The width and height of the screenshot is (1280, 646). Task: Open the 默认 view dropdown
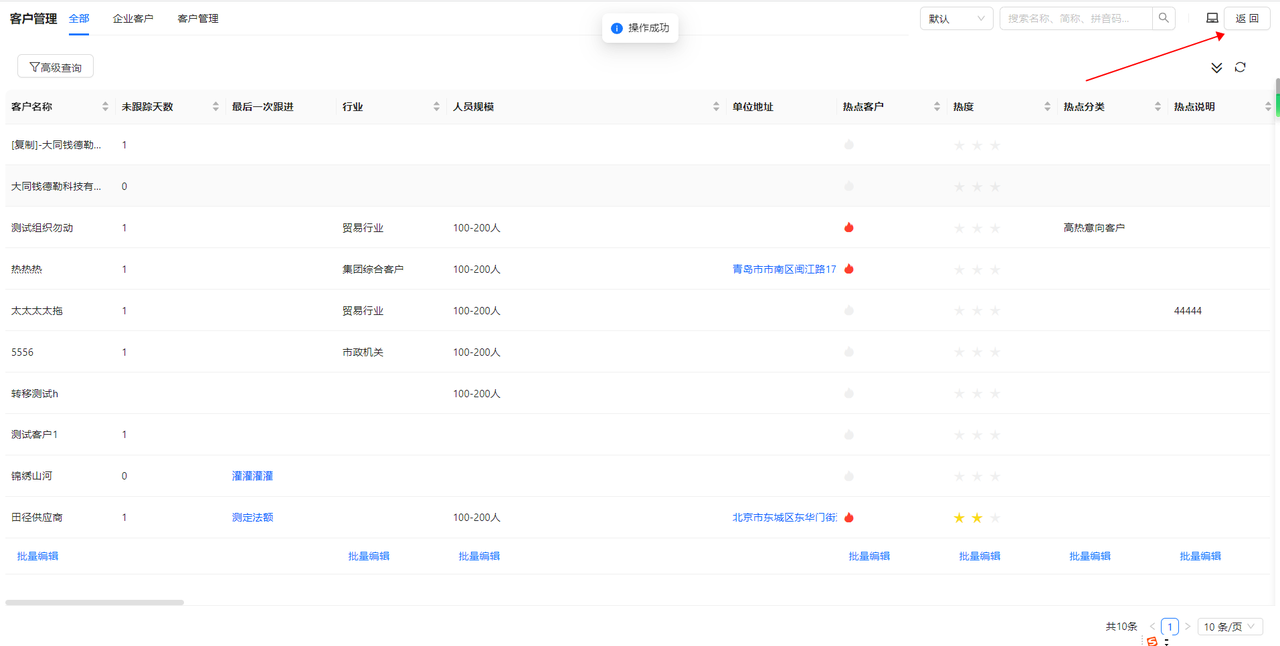tap(956, 18)
